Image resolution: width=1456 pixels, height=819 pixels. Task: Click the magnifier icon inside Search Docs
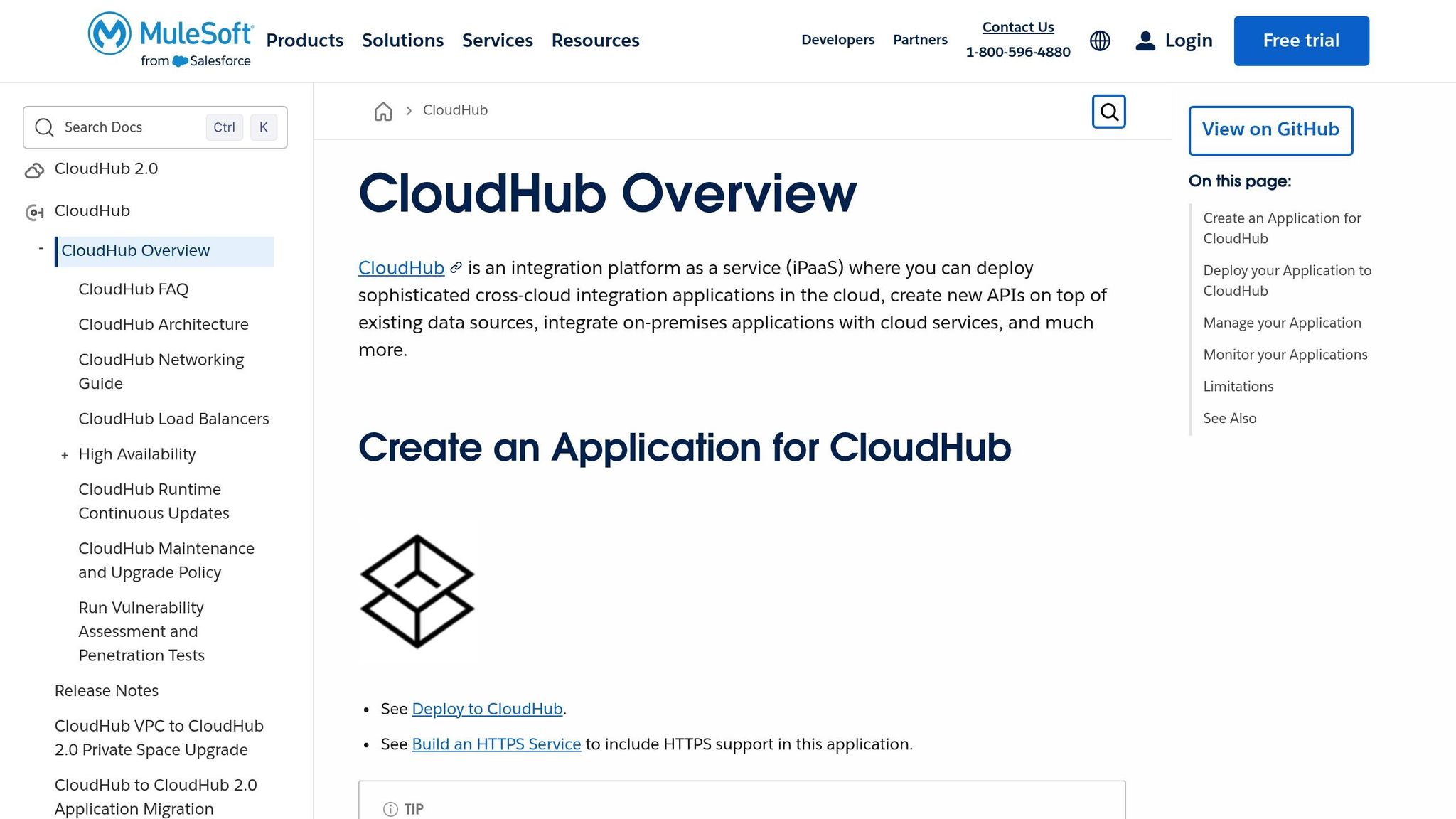44,127
